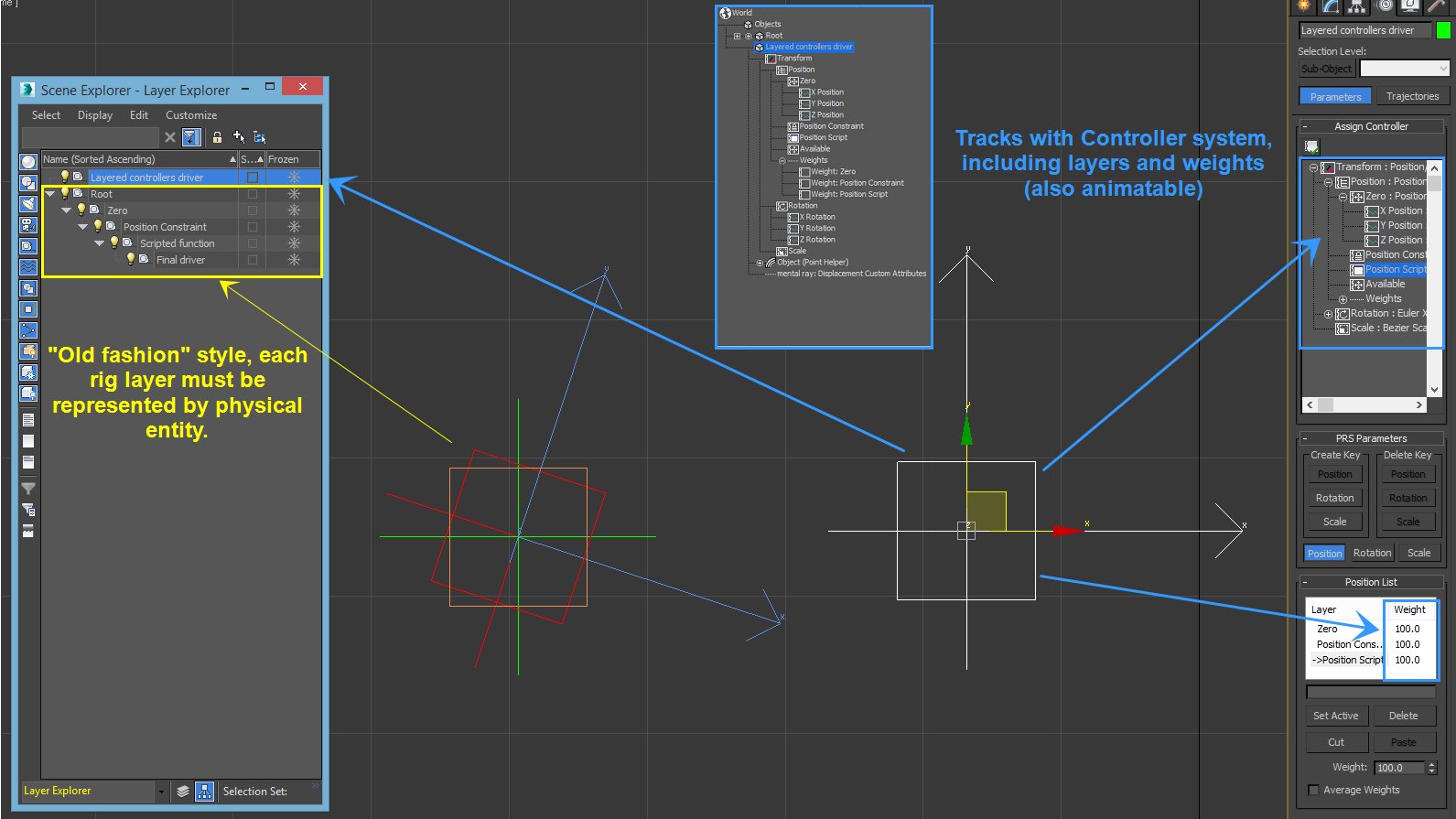Open the Layer Explorer dropdown at bottom
The image size is (1456, 819).
(161, 792)
